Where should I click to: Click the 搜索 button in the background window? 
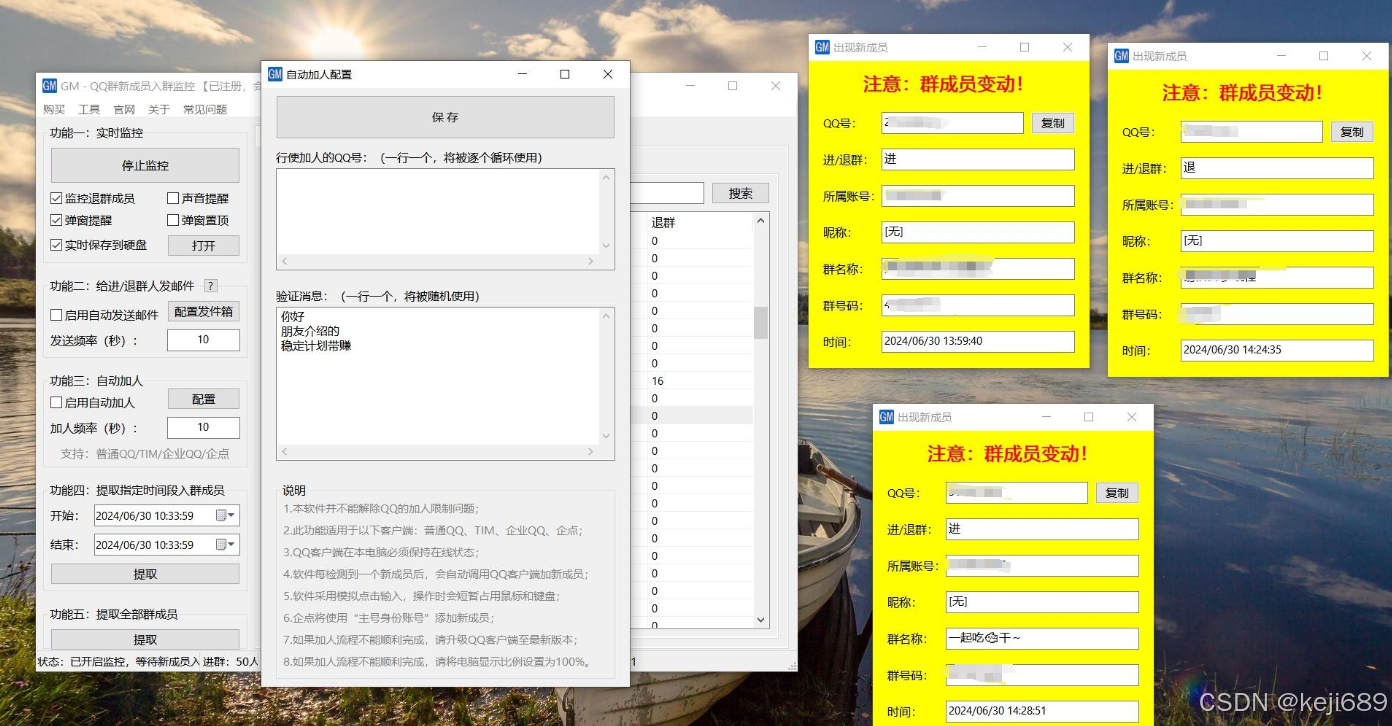coord(741,194)
